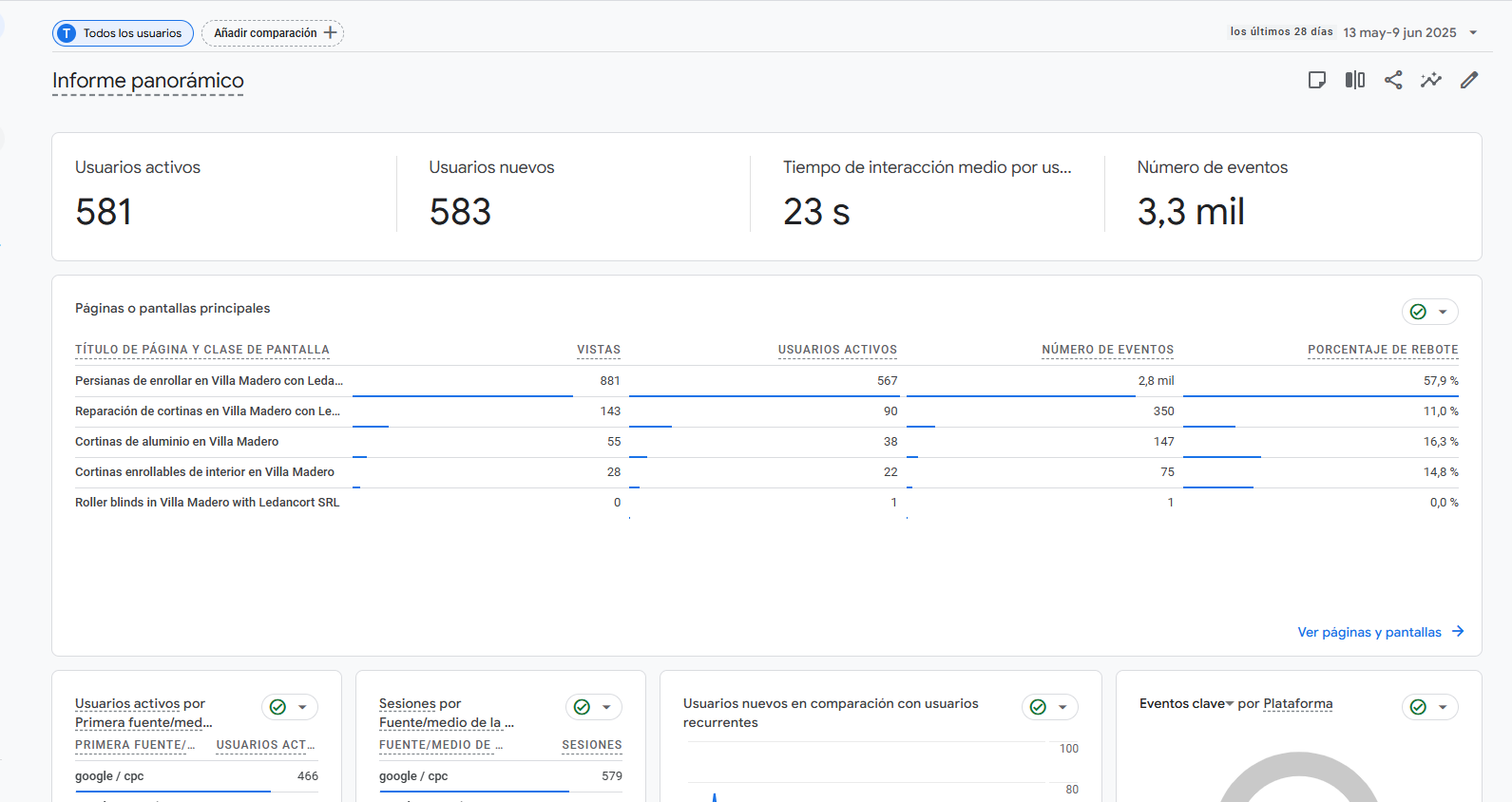Sort by USUARIOS ACTIVOS column header

pos(837,350)
